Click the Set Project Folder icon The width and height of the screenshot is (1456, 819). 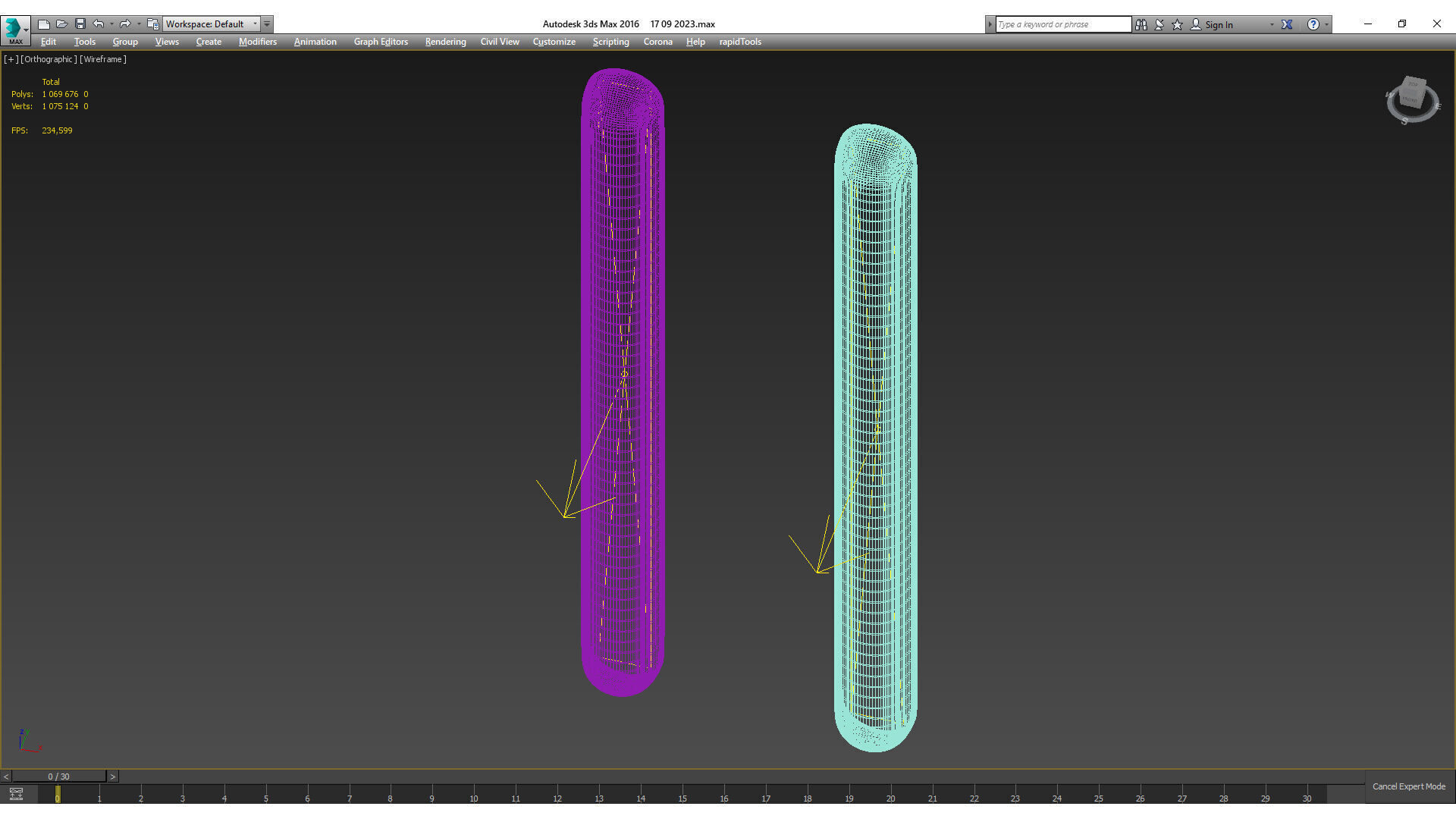coord(152,24)
